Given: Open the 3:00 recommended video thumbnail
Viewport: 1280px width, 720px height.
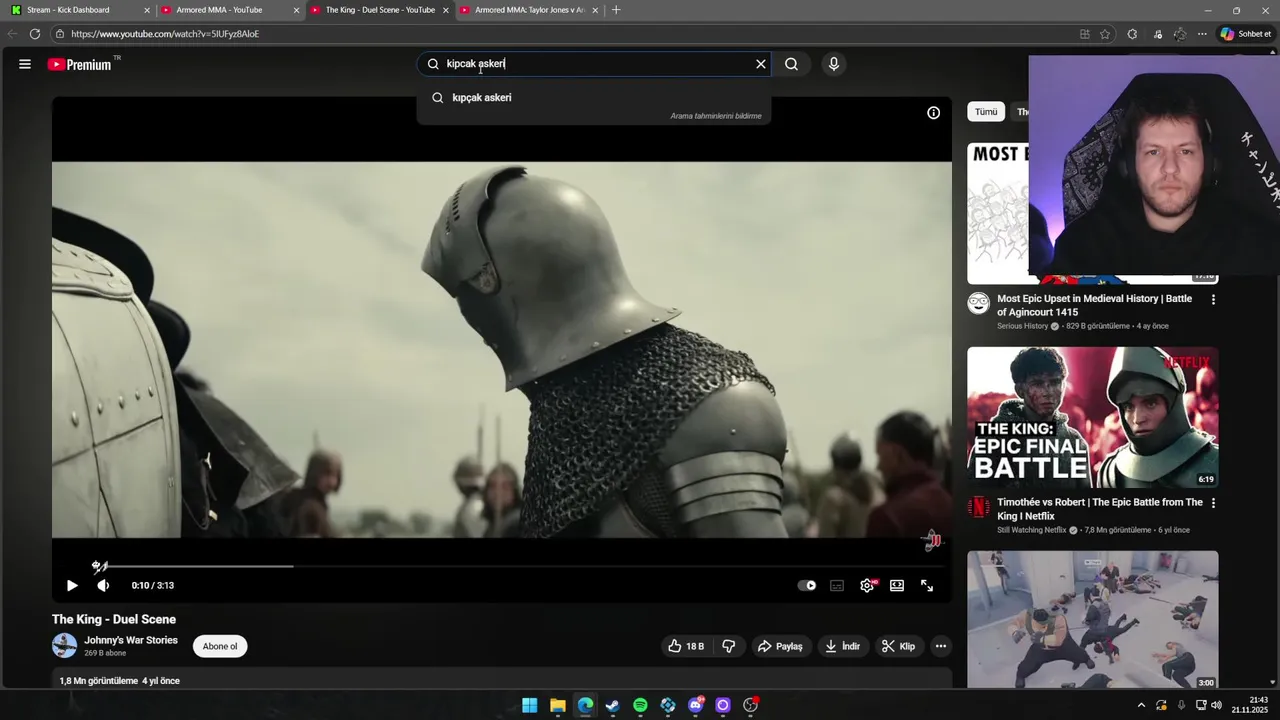Looking at the screenshot, I should coord(1093,620).
